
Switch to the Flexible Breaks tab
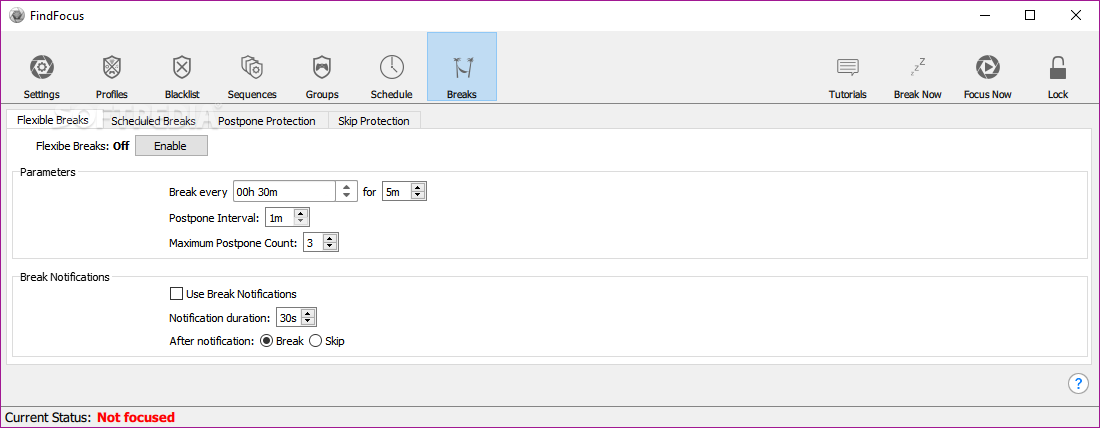(x=53, y=120)
